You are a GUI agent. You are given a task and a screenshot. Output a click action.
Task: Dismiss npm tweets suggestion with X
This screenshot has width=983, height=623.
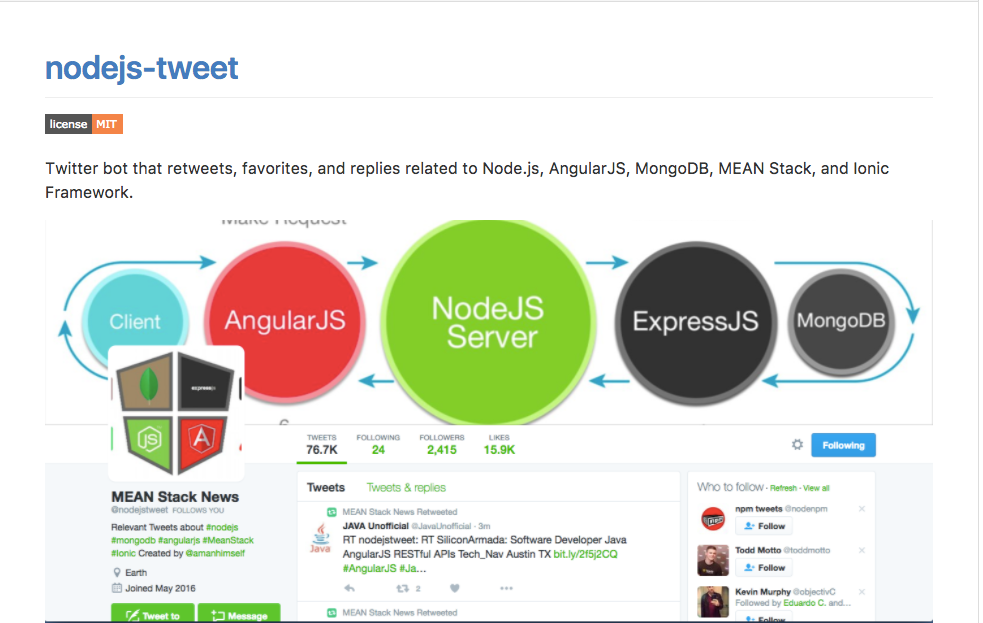click(x=862, y=509)
